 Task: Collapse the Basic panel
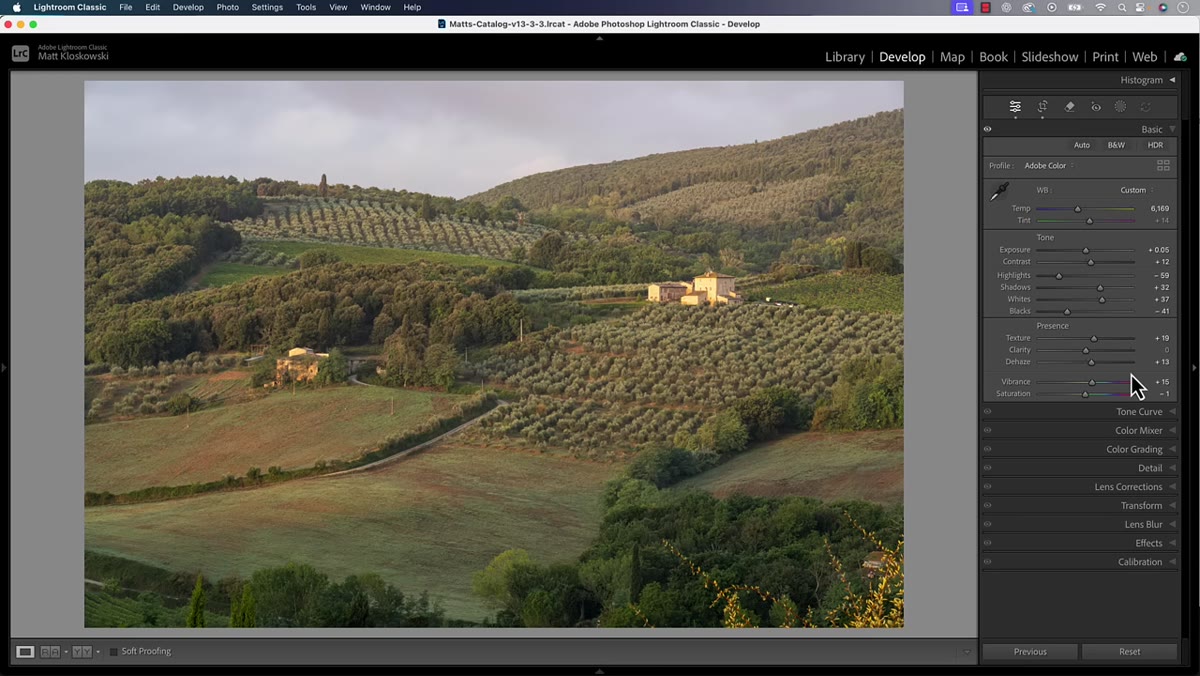pos(1172,129)
